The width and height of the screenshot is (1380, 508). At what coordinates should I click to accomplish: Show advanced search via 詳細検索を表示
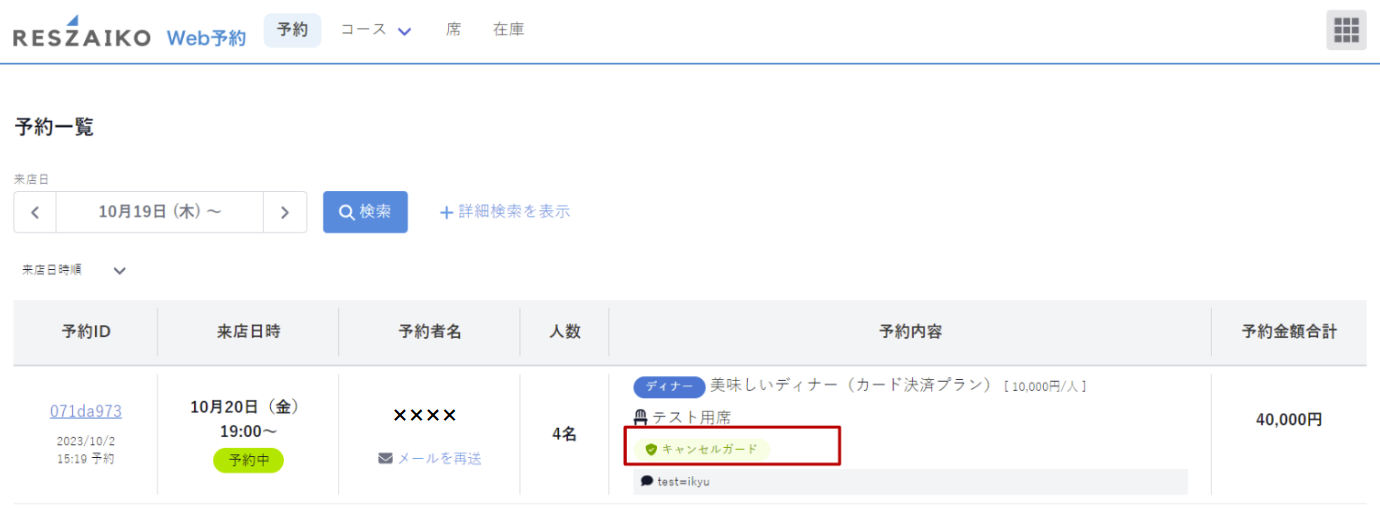(505, 212)
